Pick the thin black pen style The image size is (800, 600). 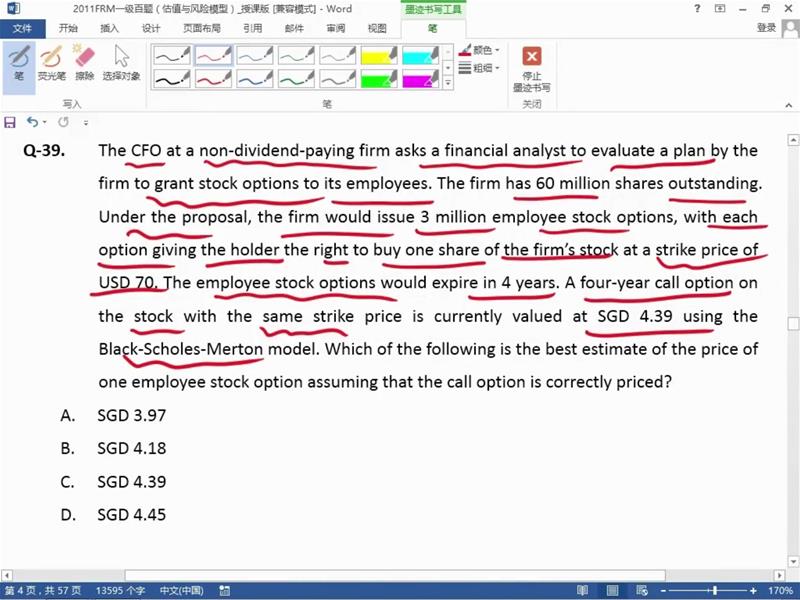point(172,55)
